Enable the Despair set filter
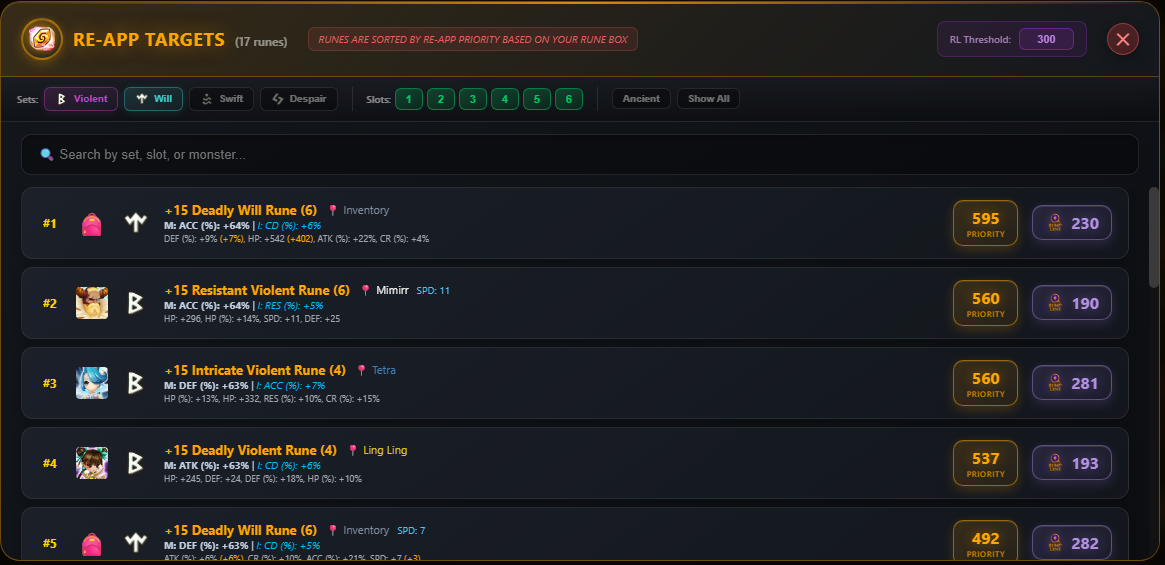Image resolution: width=1165 pixels, height=565 pixels. [x=299, y=99]
